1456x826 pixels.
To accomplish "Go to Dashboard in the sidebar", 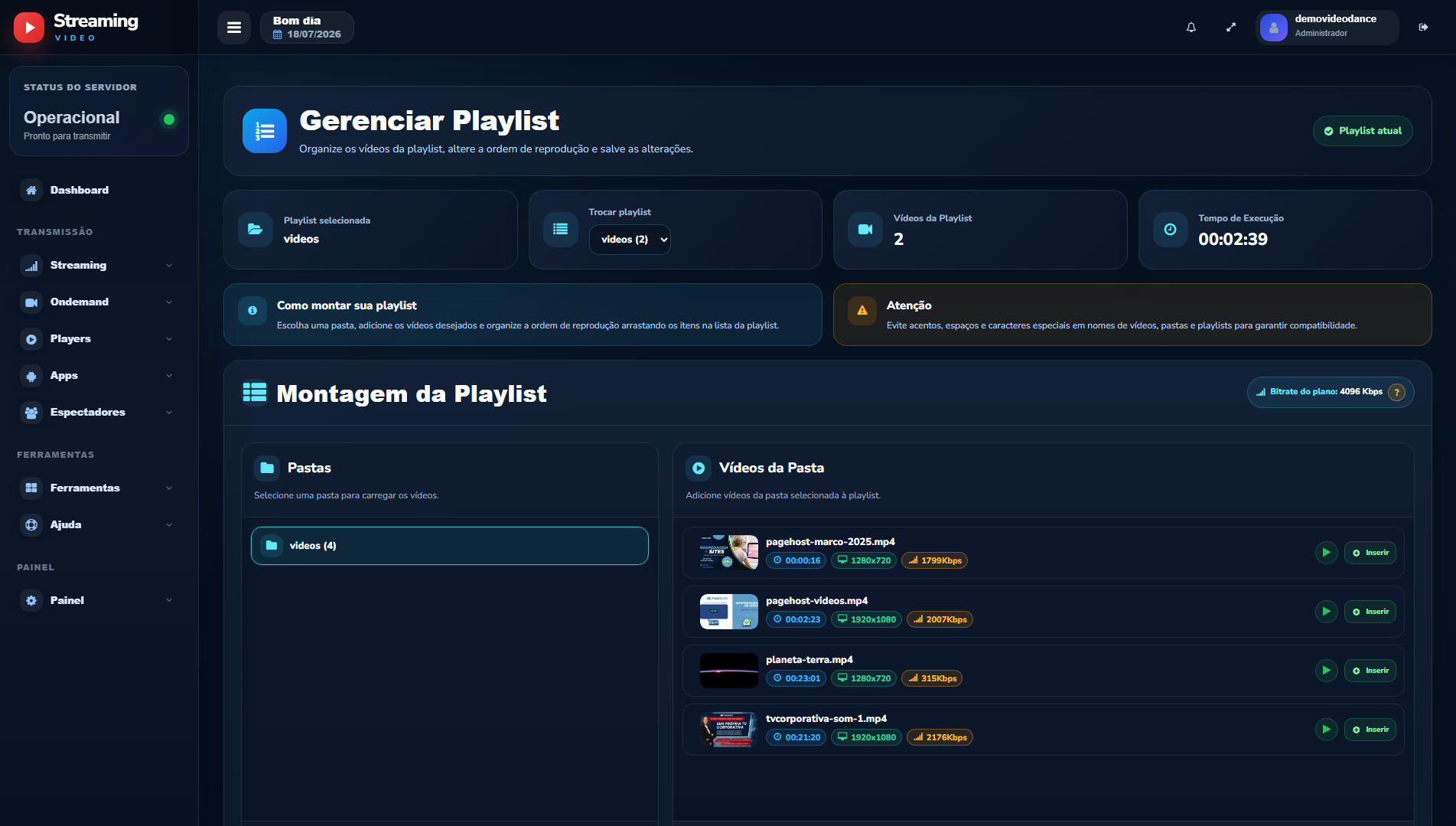I will coord(99,190).
